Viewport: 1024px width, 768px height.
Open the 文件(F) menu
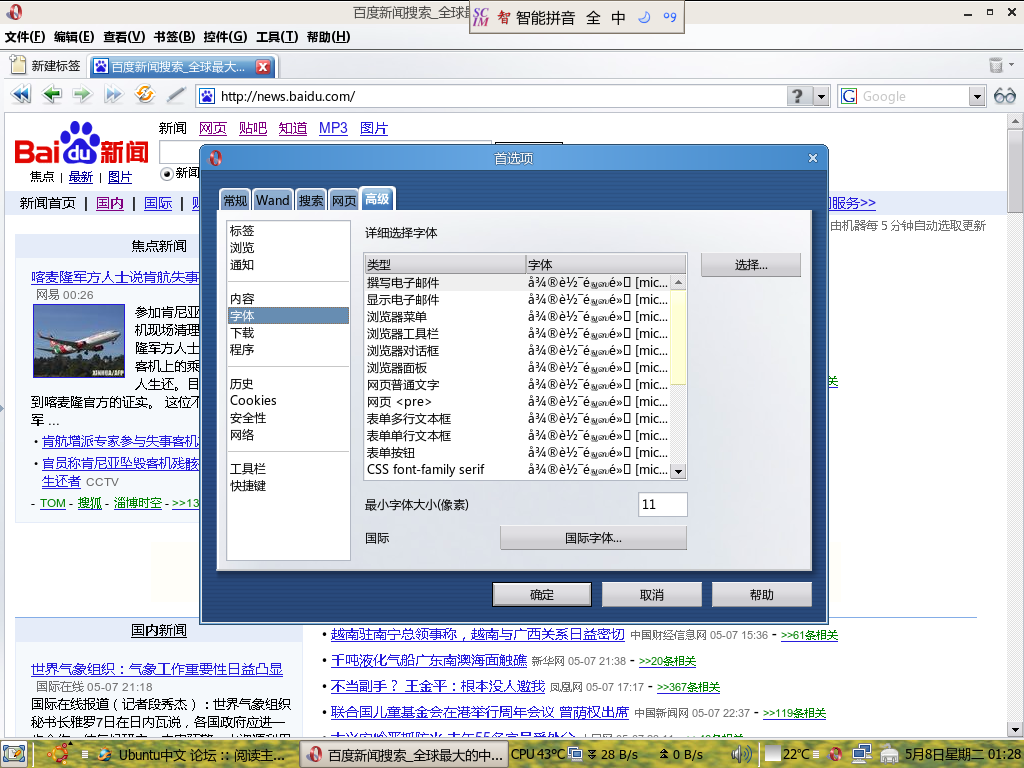coord(25,37)
